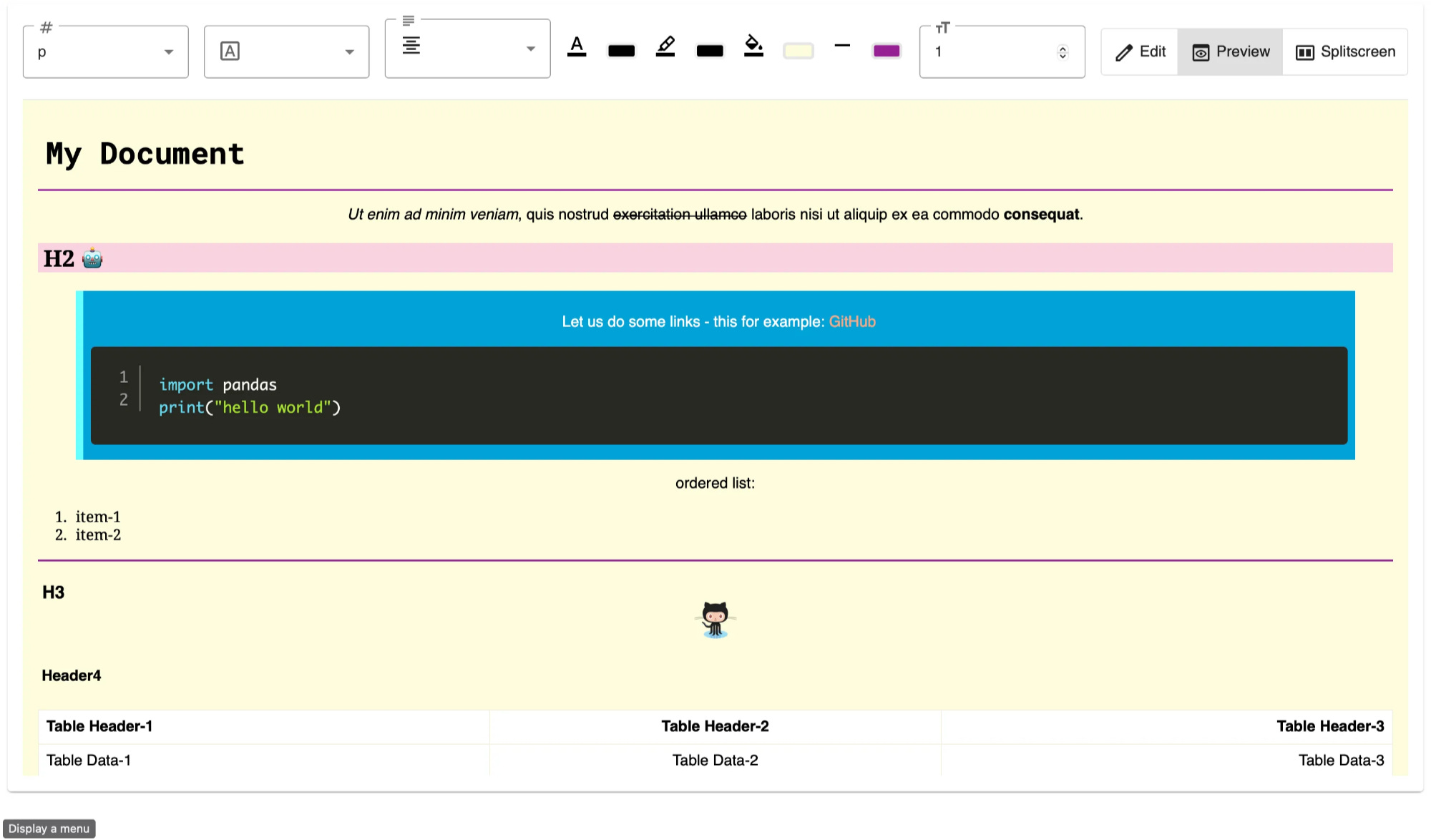This screenshot has height=840, width=1431.
Task: Click the font style icon in the second dropdown
Action: coord(230,51)
